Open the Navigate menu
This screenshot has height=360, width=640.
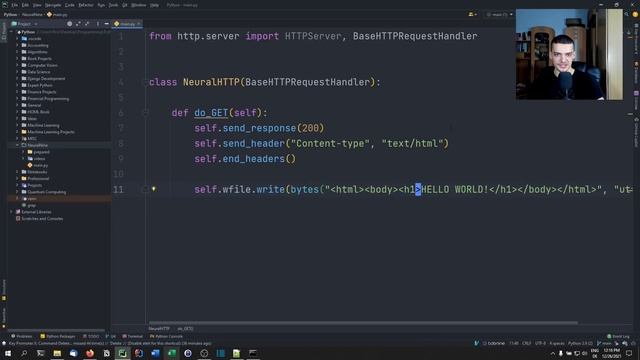53,5
